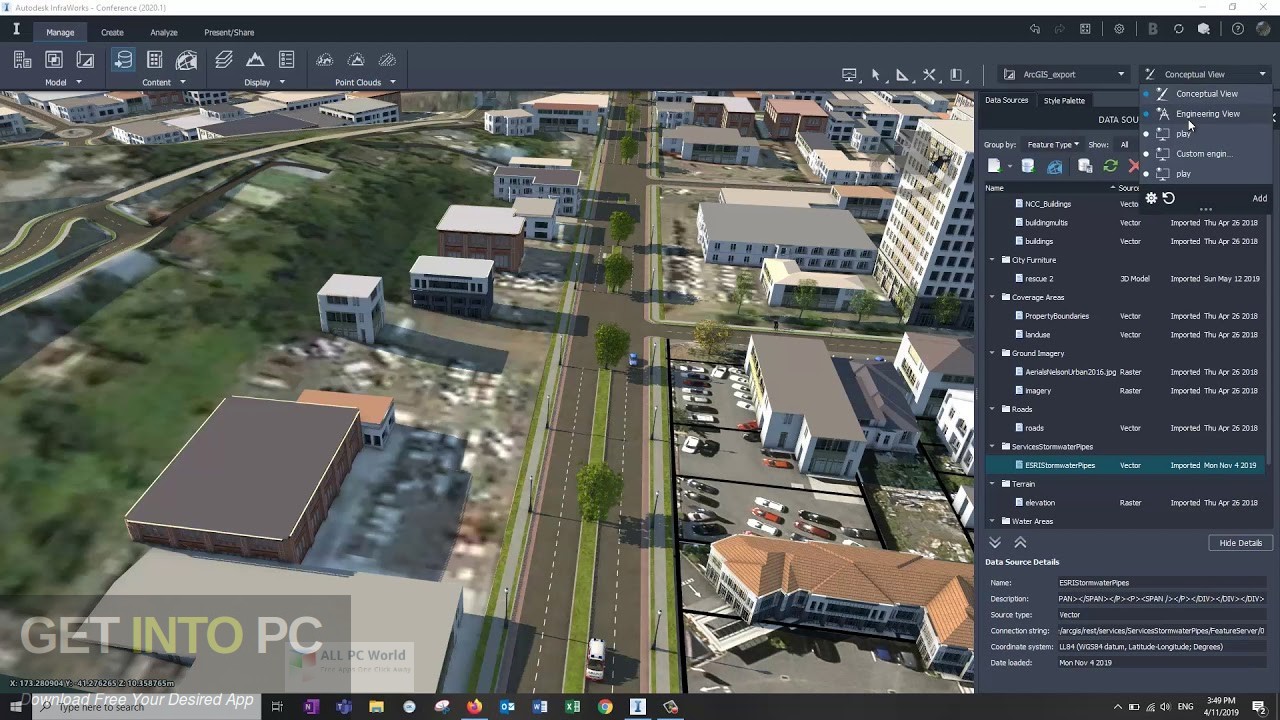The height and width of the screenshot is (720, 1280).
Task: Collapse all groups double-chevron up
Action: (x=1020, y=542)
